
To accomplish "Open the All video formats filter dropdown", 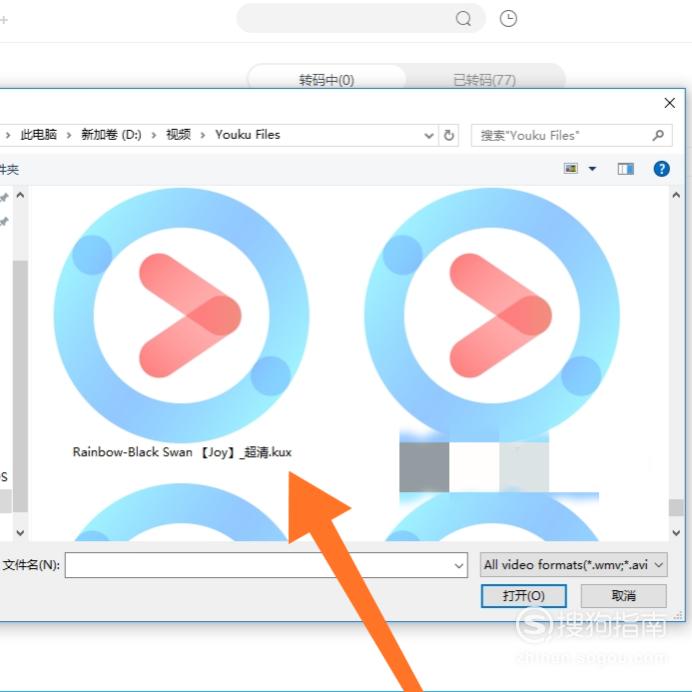I will tap(573, 565).
